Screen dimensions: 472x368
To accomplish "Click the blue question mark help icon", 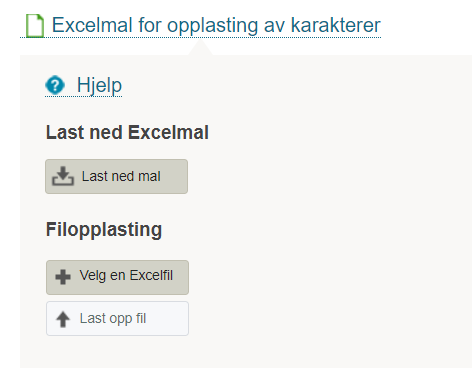I will click(x=55, y=85).
